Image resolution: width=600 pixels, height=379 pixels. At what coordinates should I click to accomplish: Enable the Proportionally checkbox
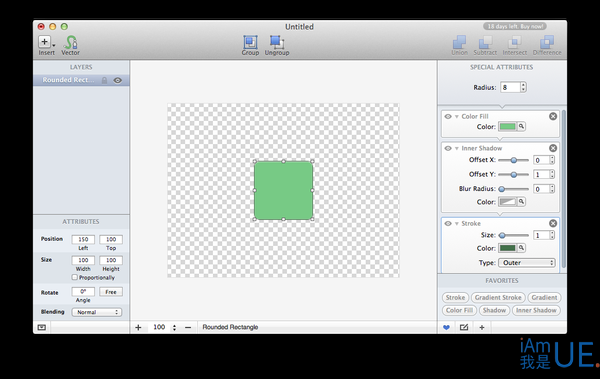pyautogui.click(x=75, y=277)
